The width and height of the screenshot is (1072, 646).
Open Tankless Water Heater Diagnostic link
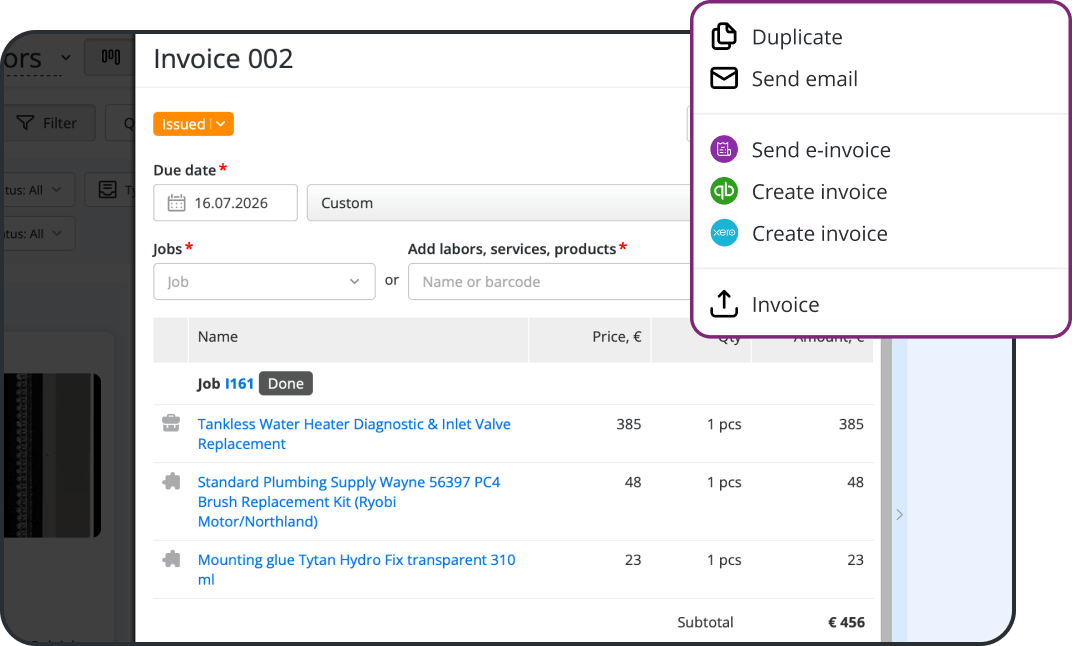coord(354,433)
